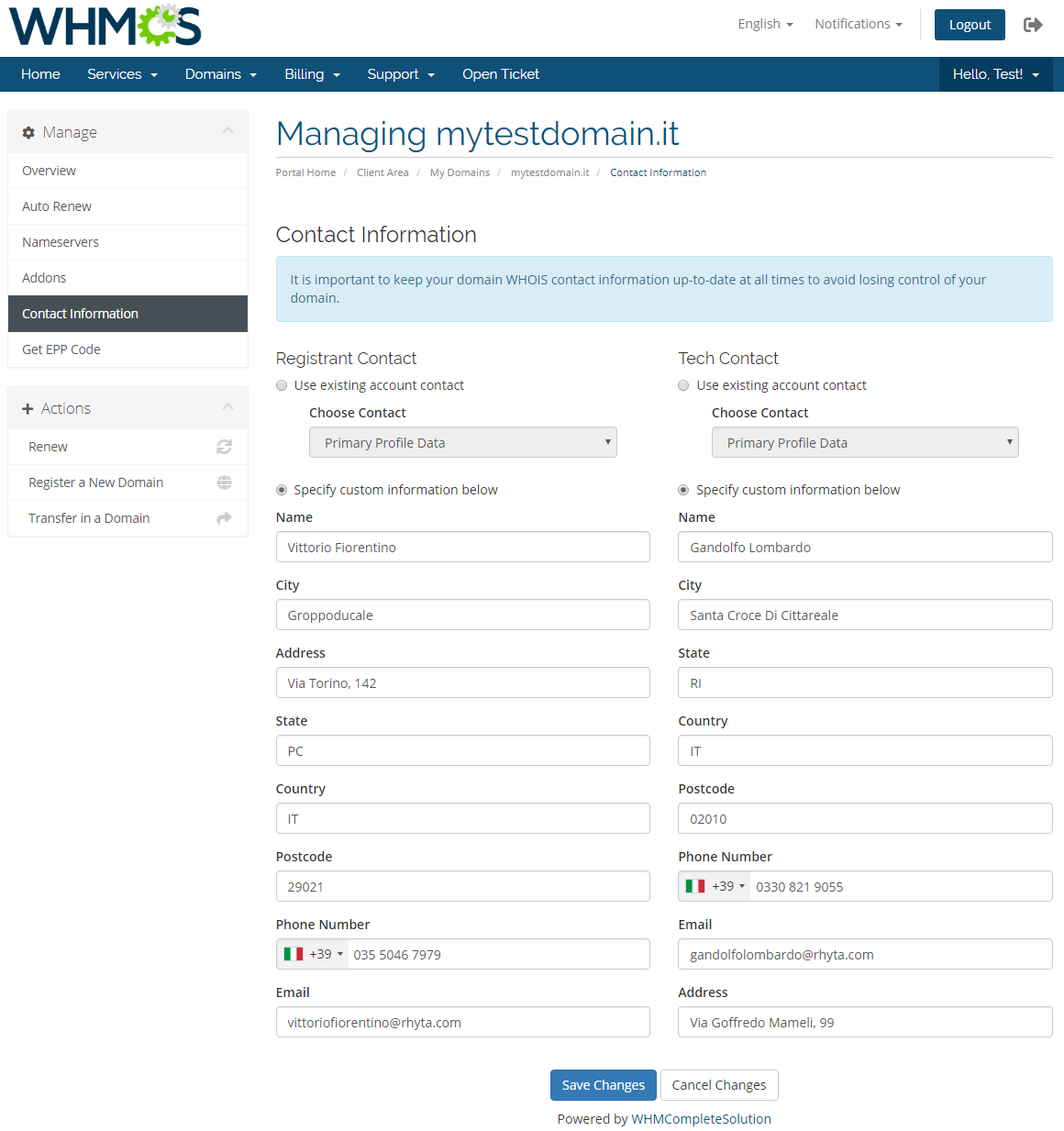
Task: Click the logout door icon at top right
Action: click(x=1033, y=25)
